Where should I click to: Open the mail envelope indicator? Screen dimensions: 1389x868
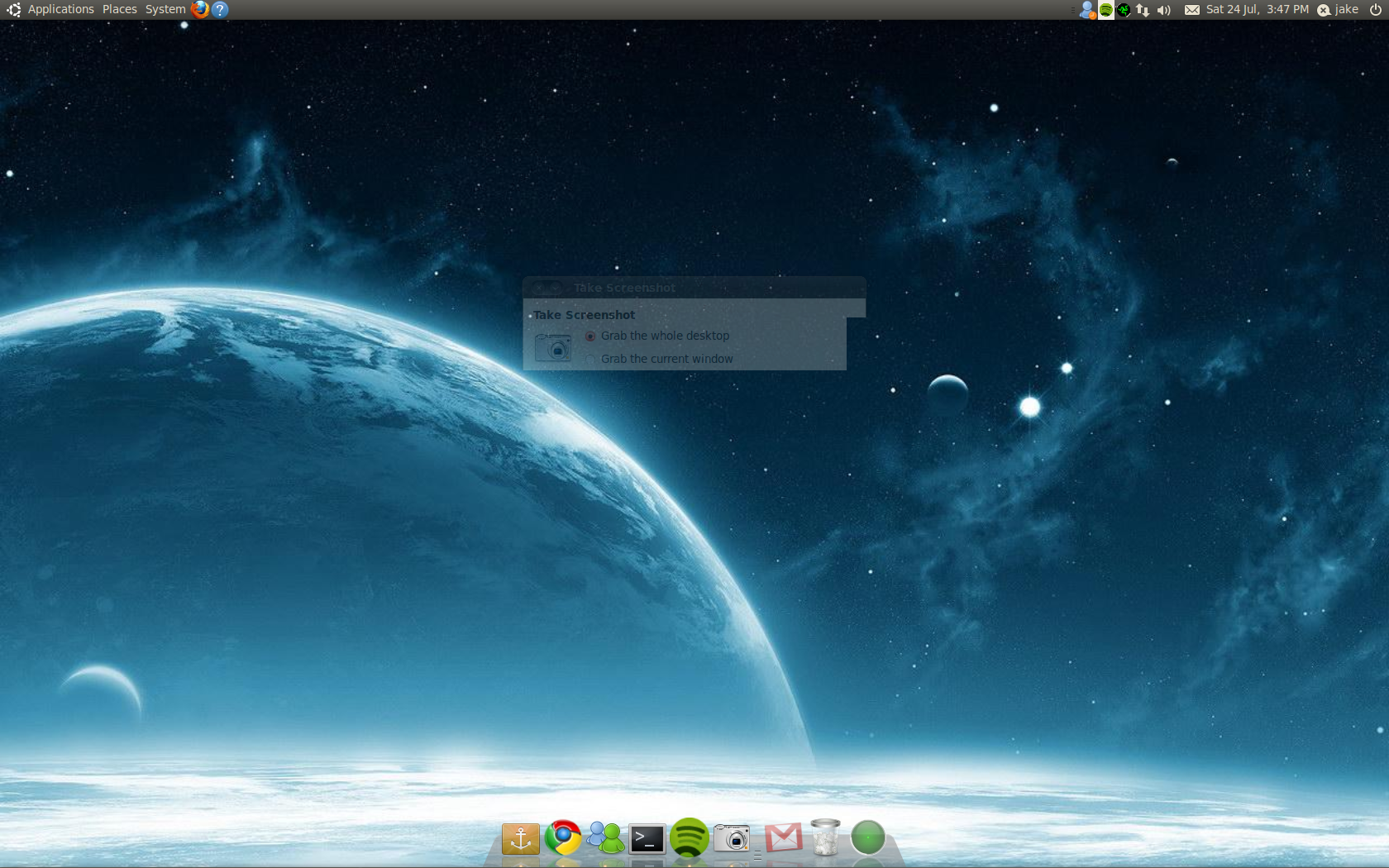tap(1191, 10)
